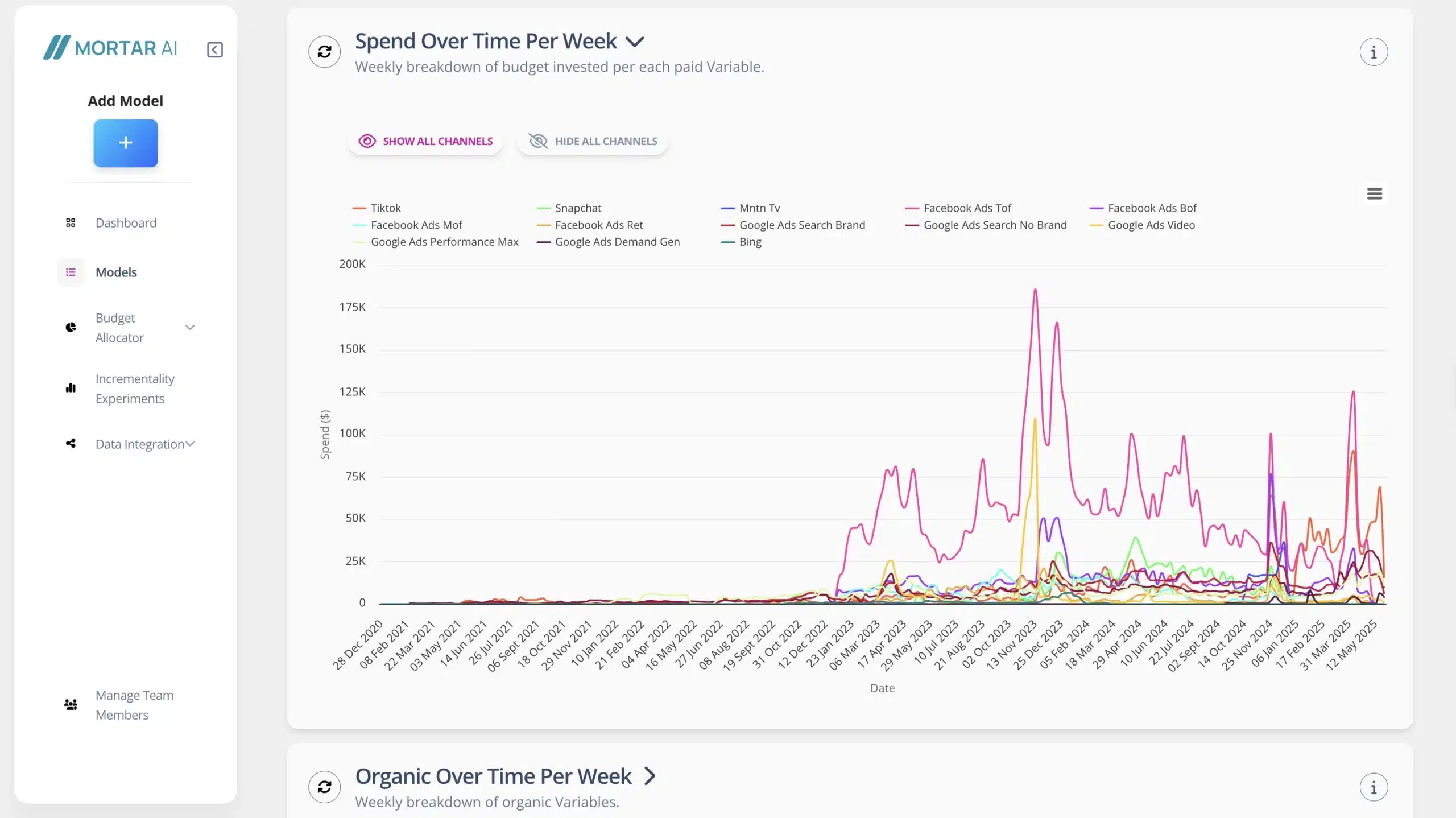Image resolution: width=1456 pixels, height=818 pixels.
Task: Expand the Budget Allocator submenu
Action: 190,328
